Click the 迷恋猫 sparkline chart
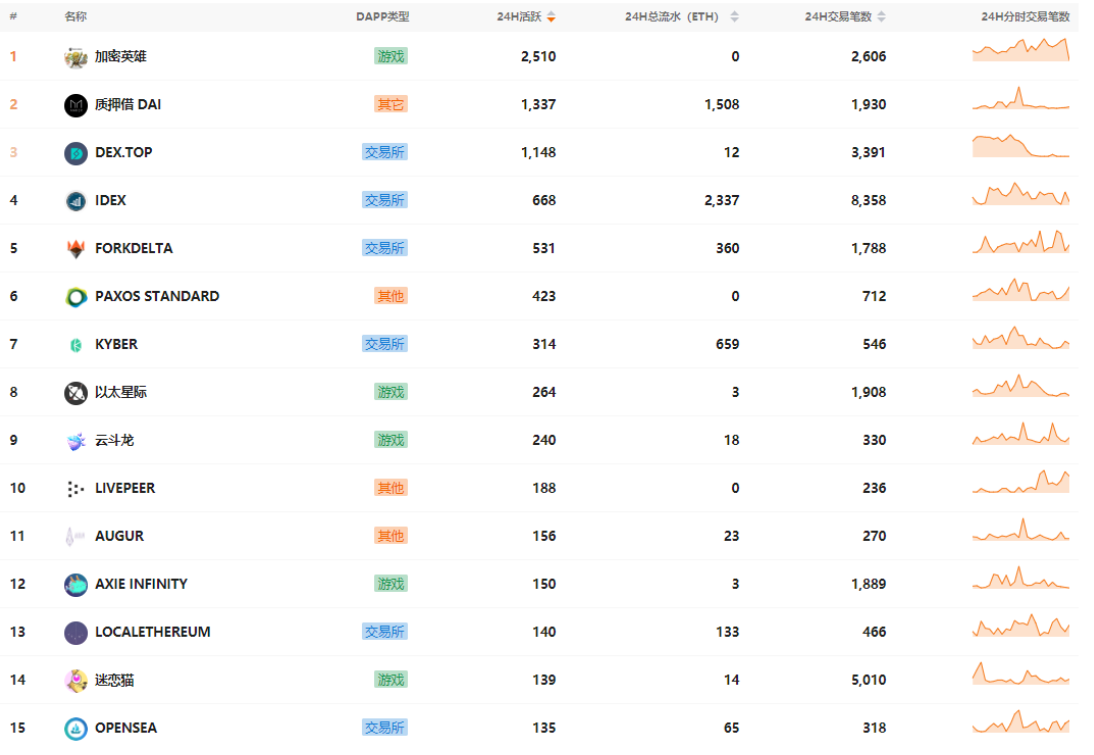Image resolution: width=1094 pixels, height=755 pixels. coord(1021,673)
